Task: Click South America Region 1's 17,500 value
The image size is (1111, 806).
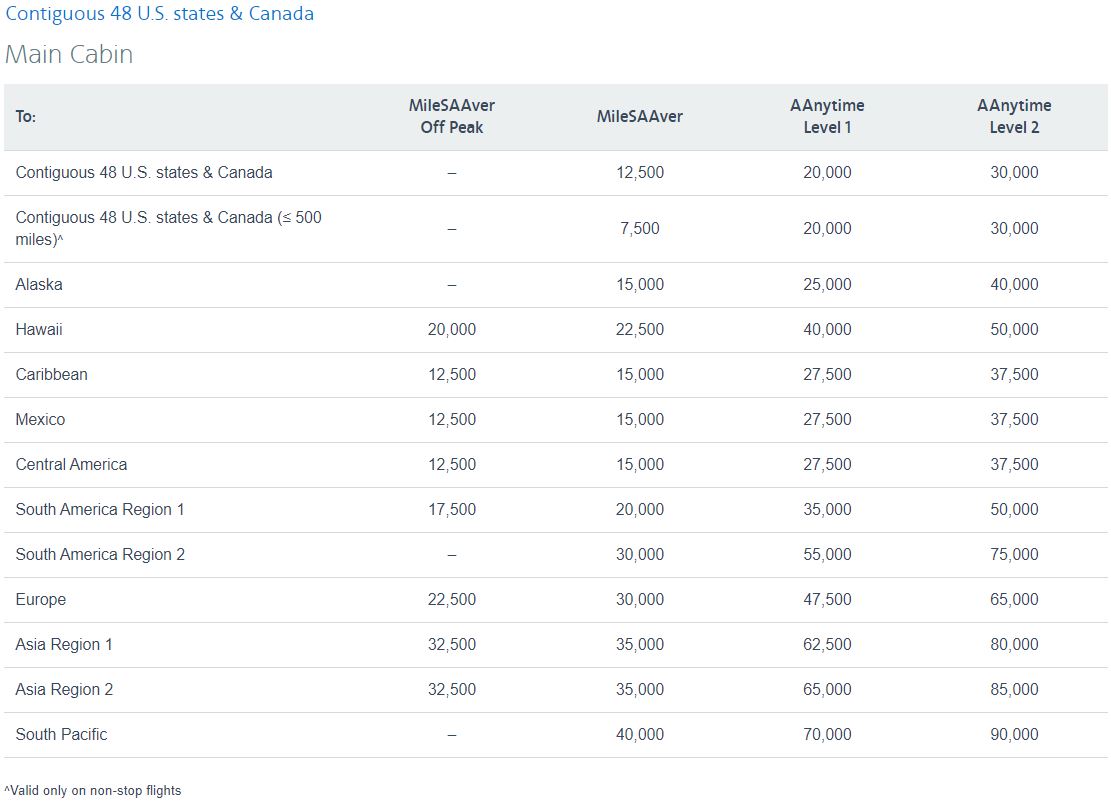Action: click(451, 509)
